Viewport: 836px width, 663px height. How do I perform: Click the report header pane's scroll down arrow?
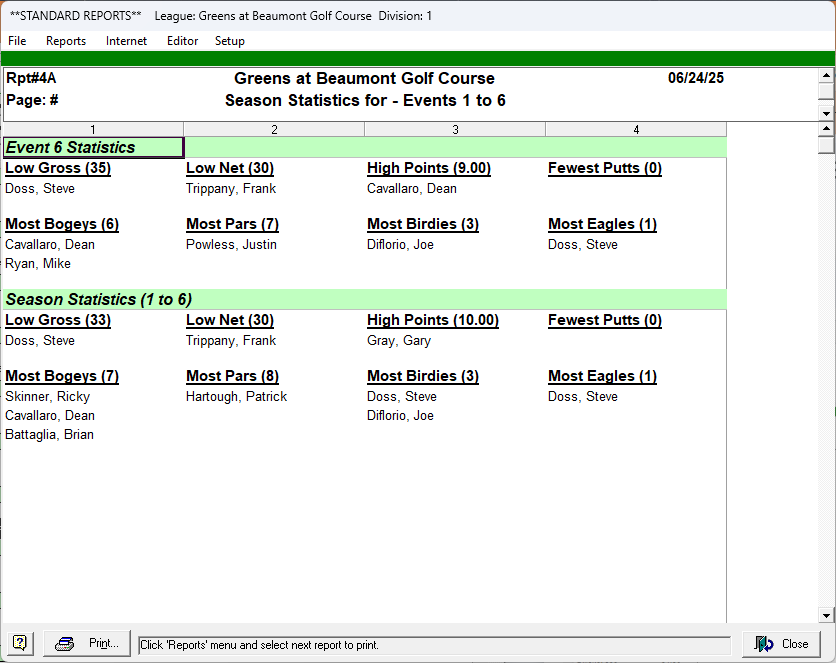(826, 114)
